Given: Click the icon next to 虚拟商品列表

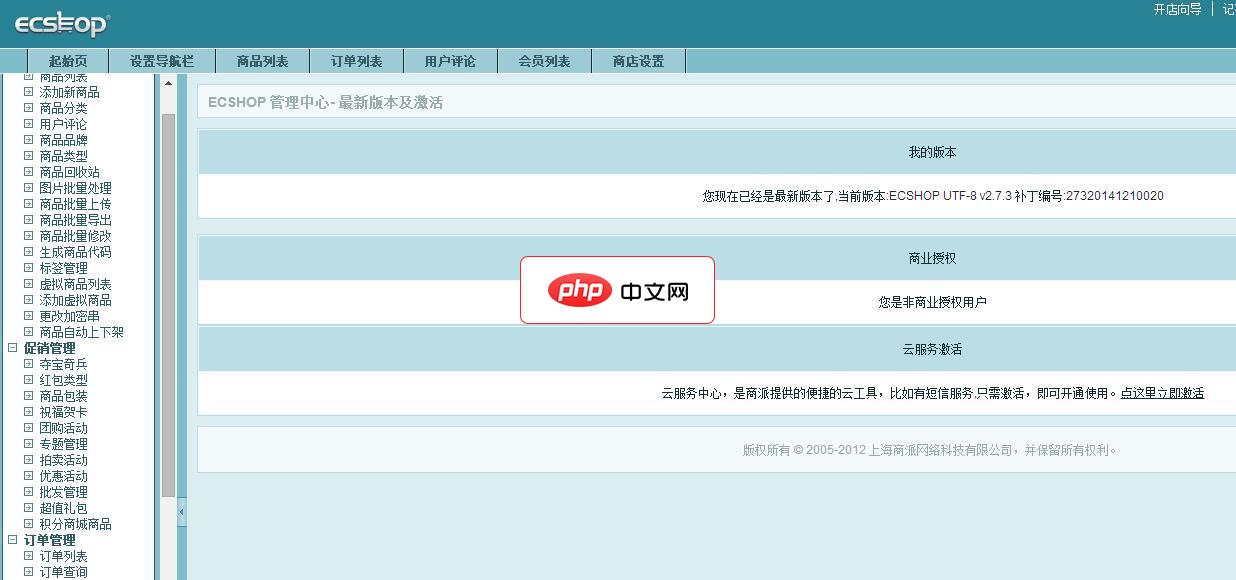Looking at the screenshot, I should click(30, 284).
